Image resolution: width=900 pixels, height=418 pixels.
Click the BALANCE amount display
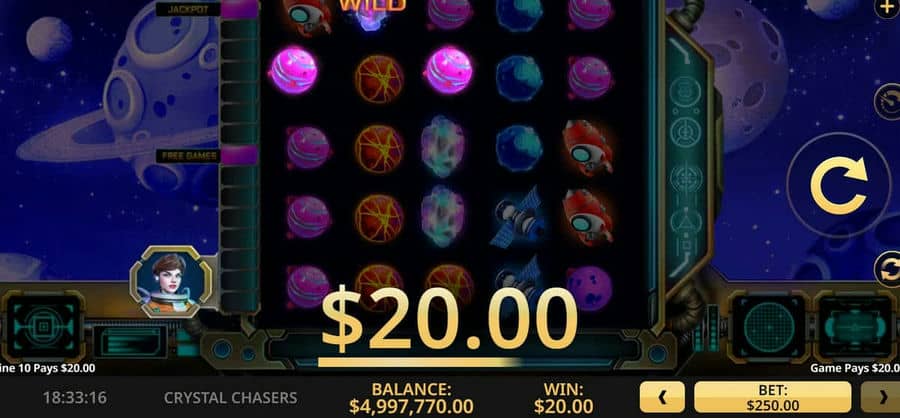pos(411,398)
